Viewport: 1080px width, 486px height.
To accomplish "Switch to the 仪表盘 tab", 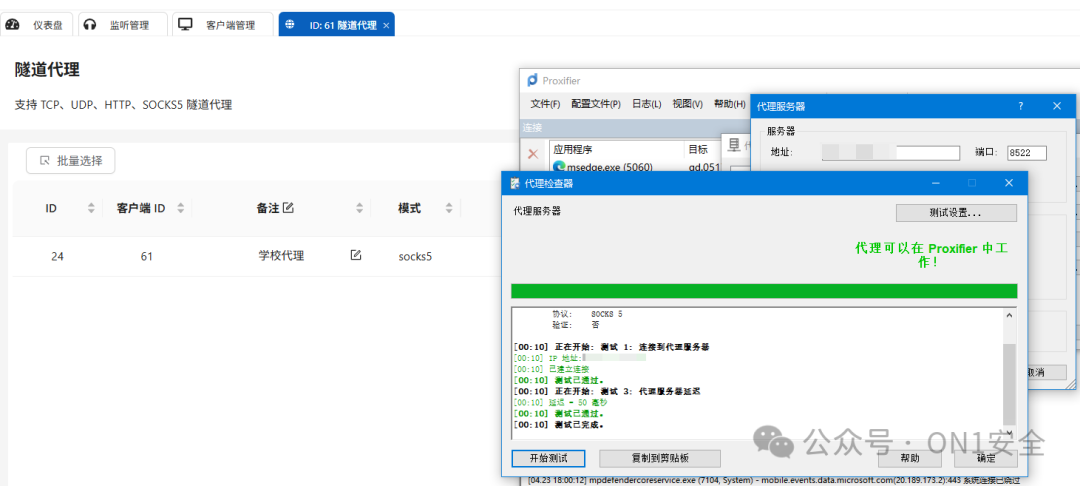I will pos(37,25).
